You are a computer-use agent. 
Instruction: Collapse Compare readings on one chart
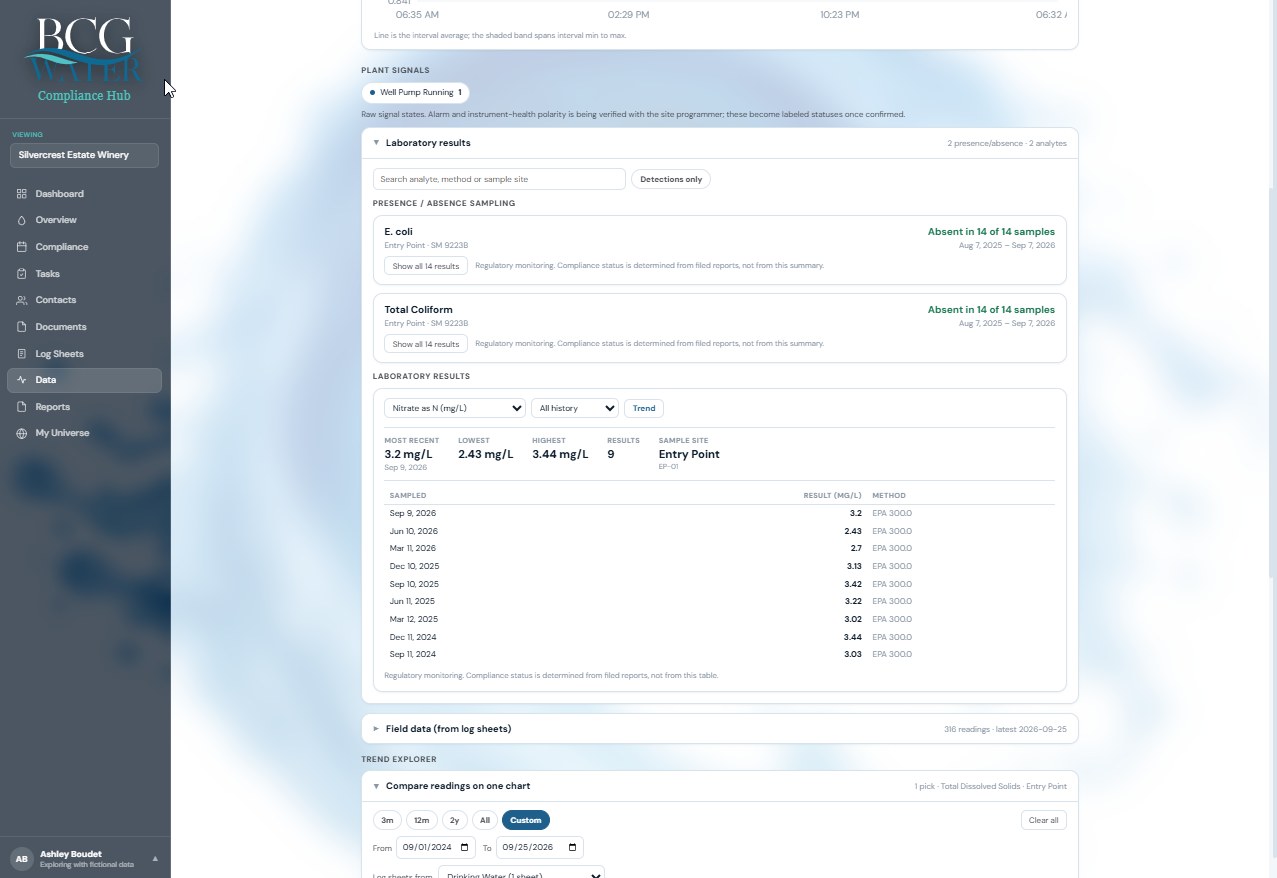[720, 786]
